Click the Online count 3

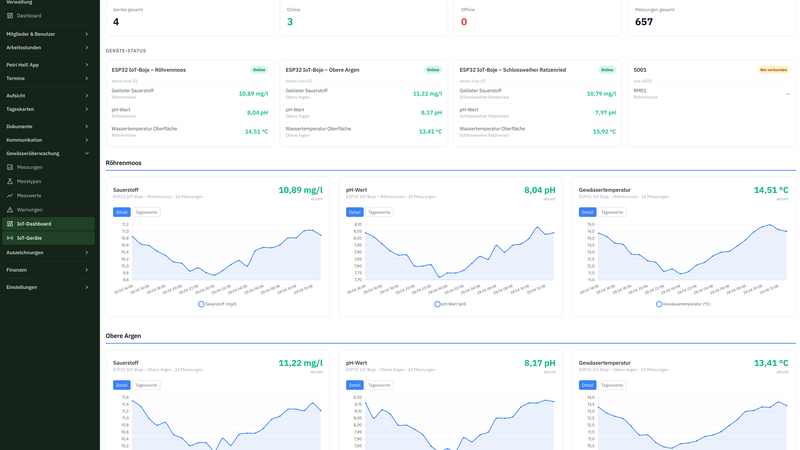[x=290, y=22]
